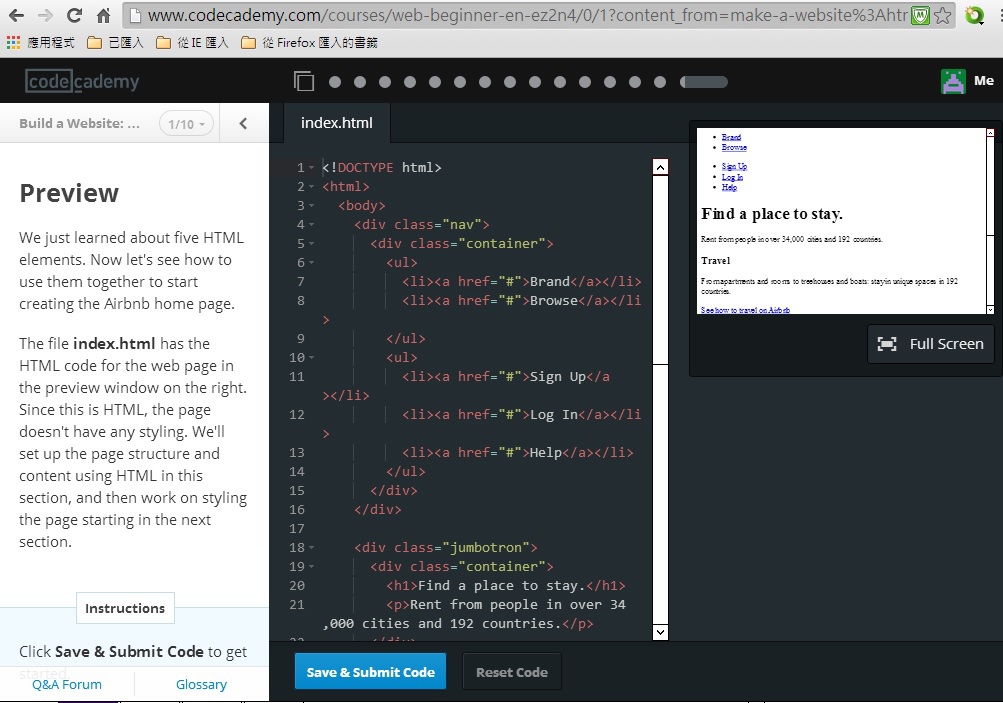Click the browser back arrow
1003x703 pixels.
click(17, 15)
